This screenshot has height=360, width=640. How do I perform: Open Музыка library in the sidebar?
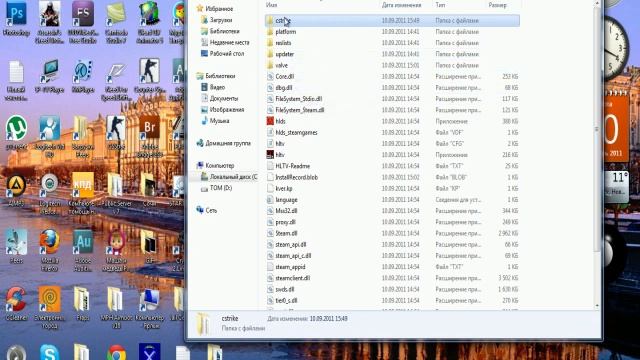(x=219, y=121)
